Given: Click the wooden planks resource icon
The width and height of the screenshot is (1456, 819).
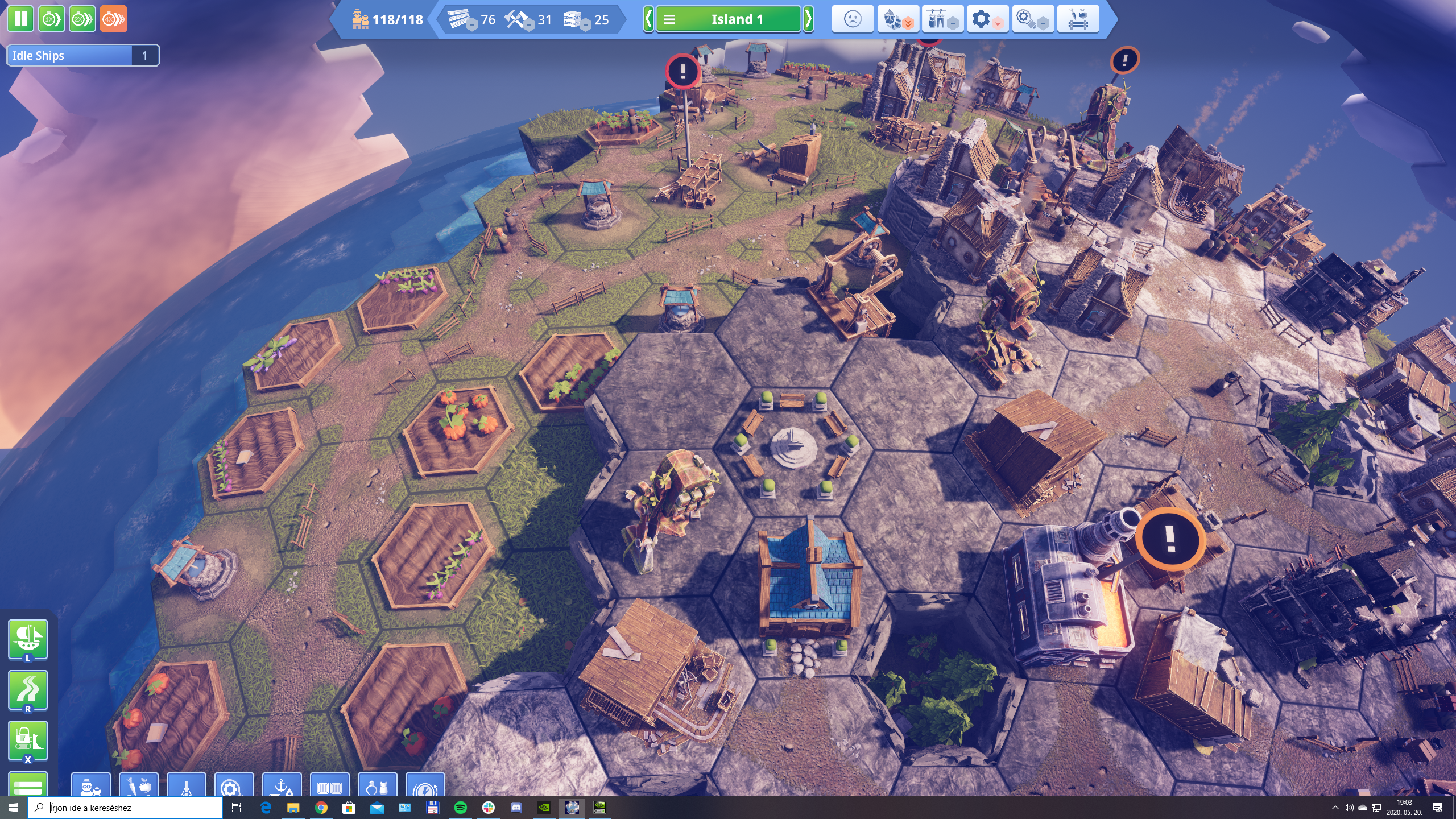Looking at the screenshot, I should coord(460,20).
